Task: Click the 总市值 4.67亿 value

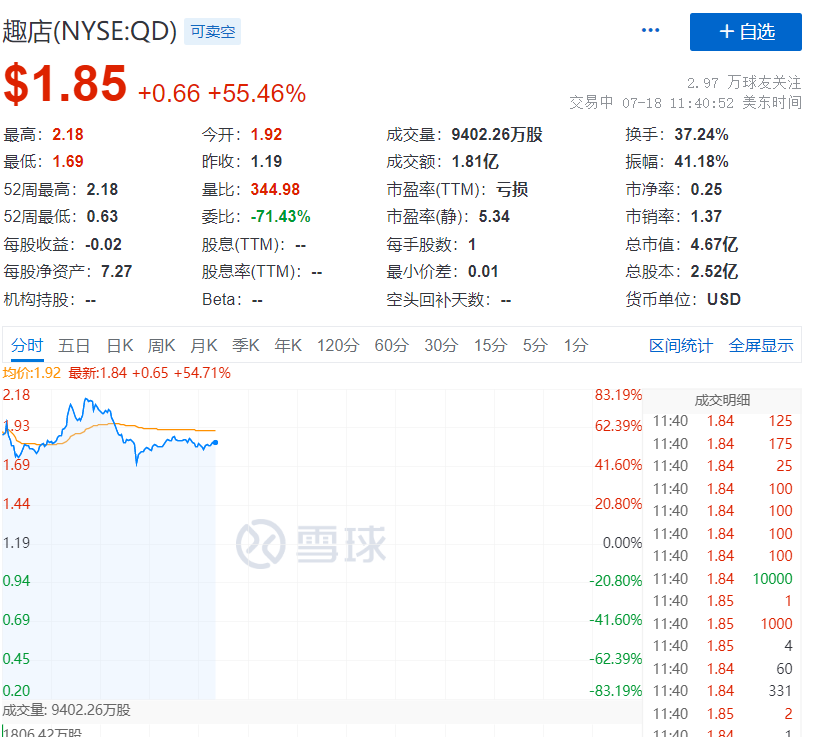Action: coord(714,244)
